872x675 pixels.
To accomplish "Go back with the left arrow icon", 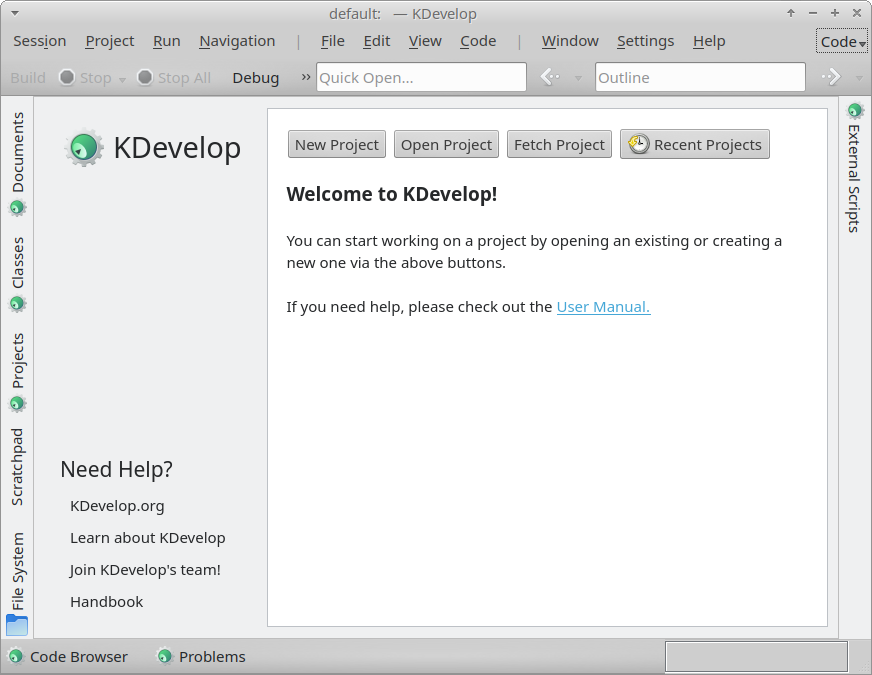I will pos(549,77).
